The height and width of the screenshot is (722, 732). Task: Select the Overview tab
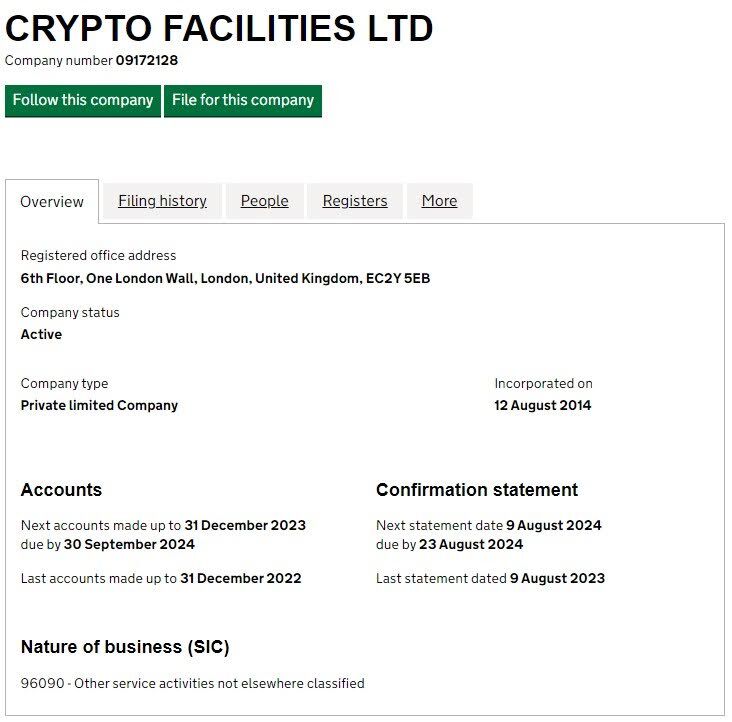click(52, 201)
